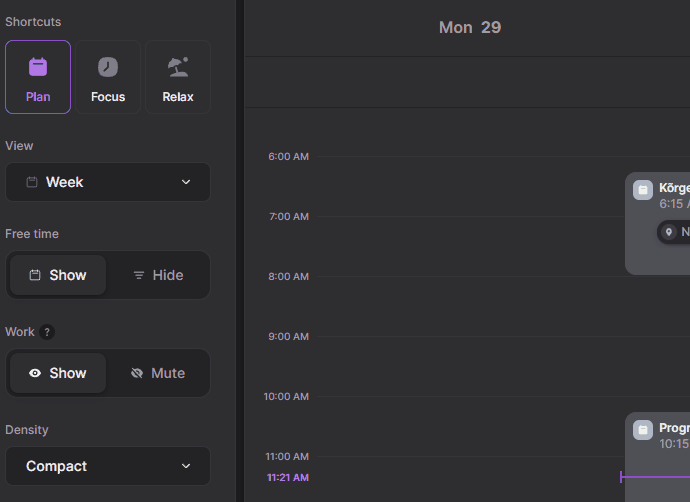Click the Work help question mark icon
Image resolution: width=690 pixels, height=502 pixels.
click(x=47, y=332)
